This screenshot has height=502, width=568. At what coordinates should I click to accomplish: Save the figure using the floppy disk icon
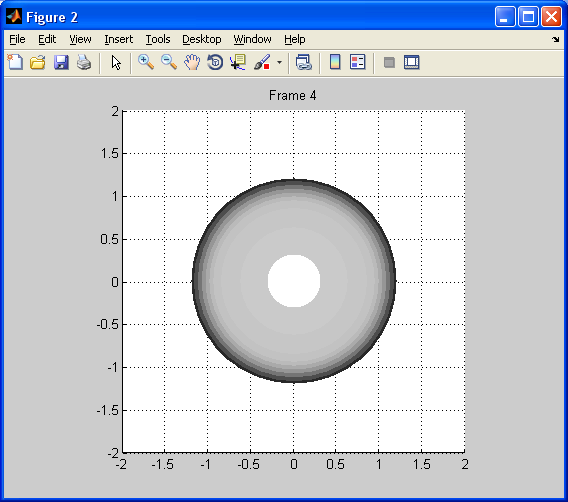tap(61, 62)
